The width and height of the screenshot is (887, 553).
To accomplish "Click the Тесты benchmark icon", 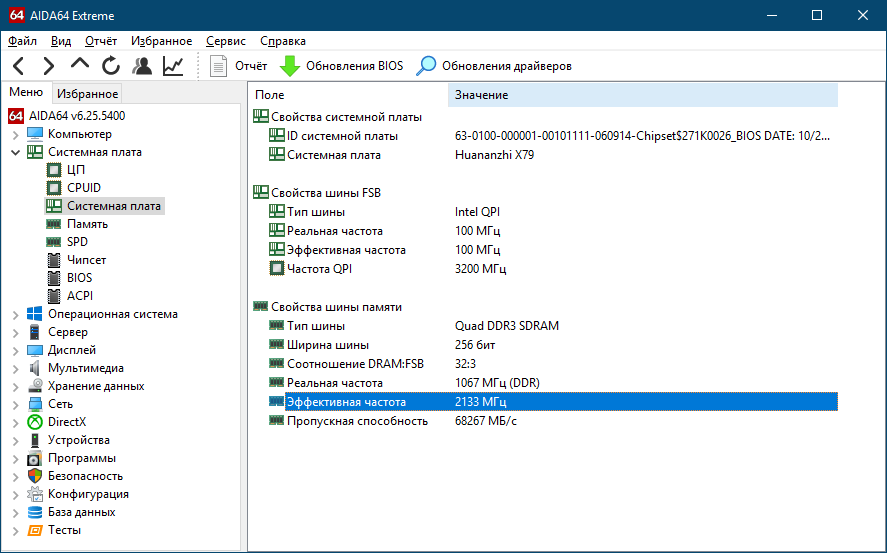I will 35,530.
